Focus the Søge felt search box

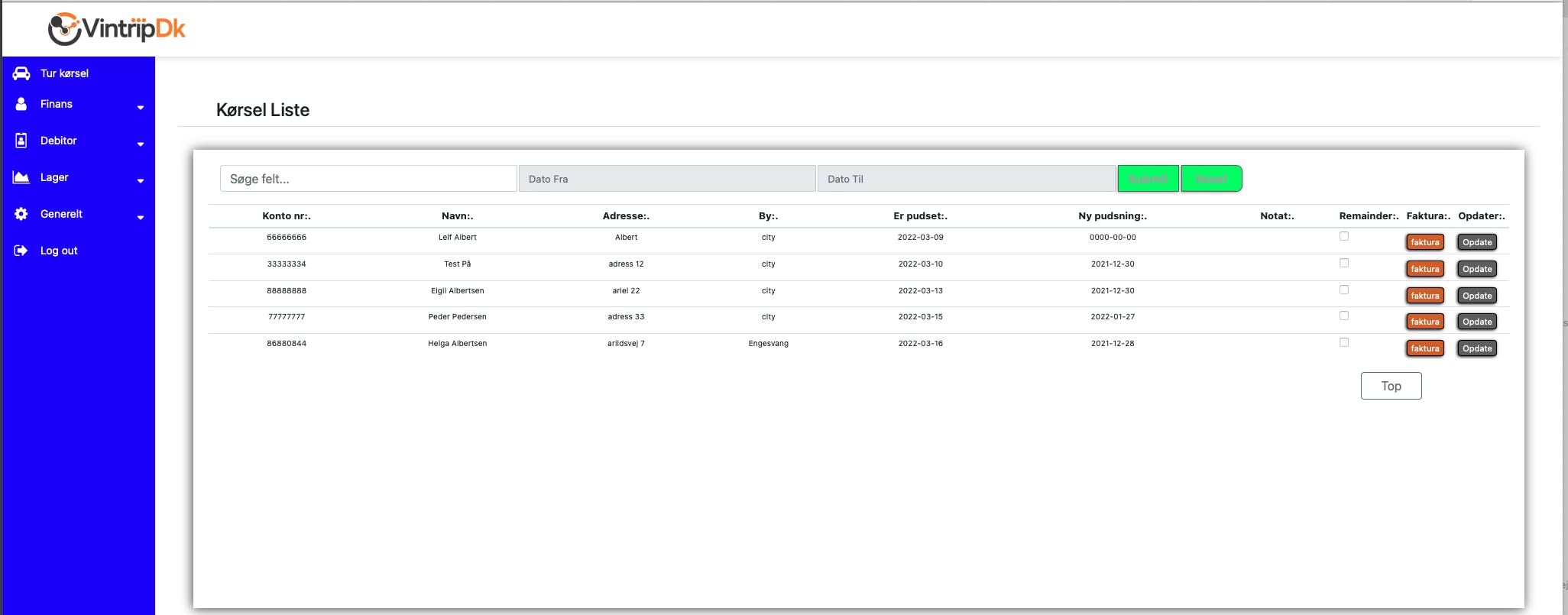tap(368, 179)
